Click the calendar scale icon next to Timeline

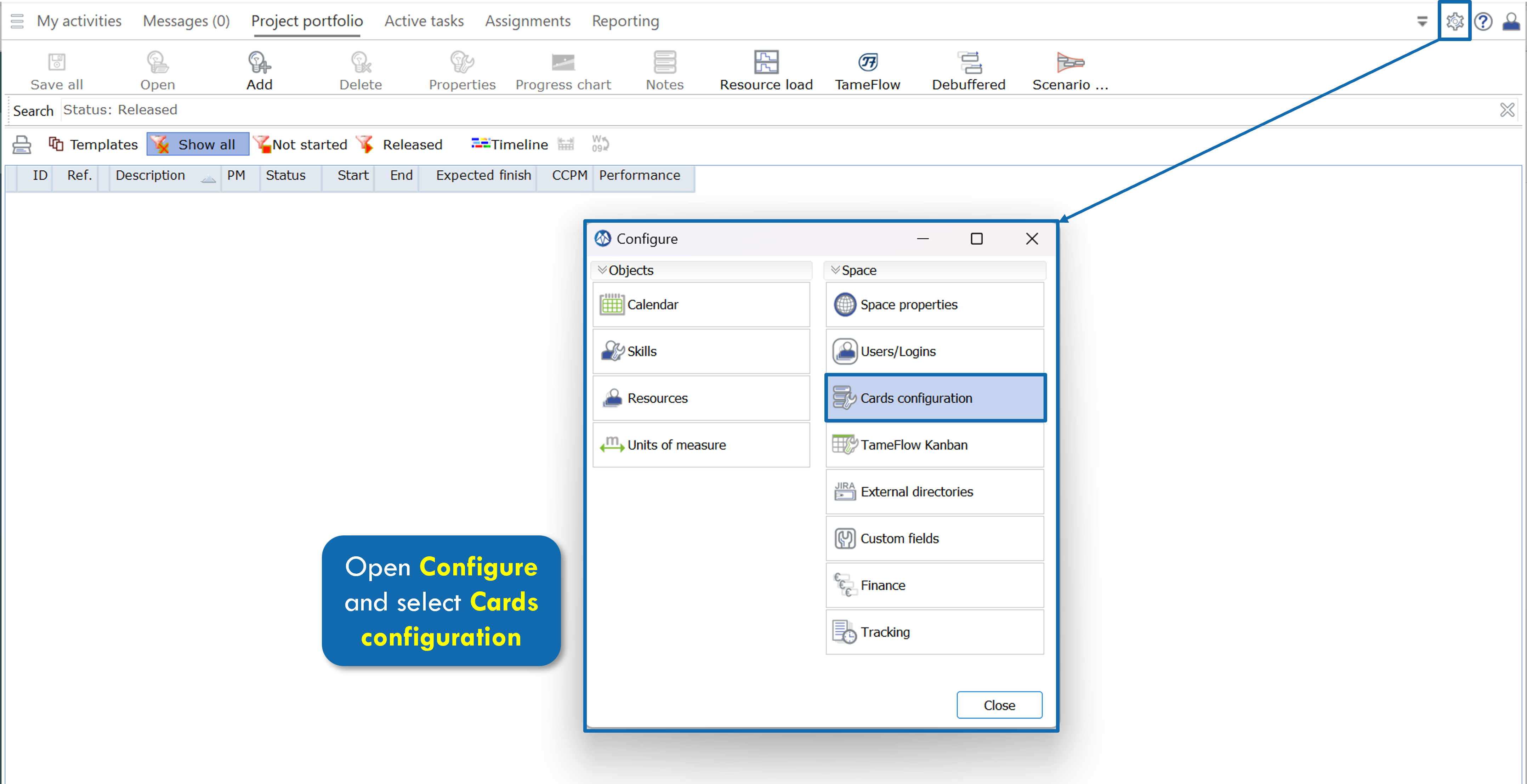point(566,144)
